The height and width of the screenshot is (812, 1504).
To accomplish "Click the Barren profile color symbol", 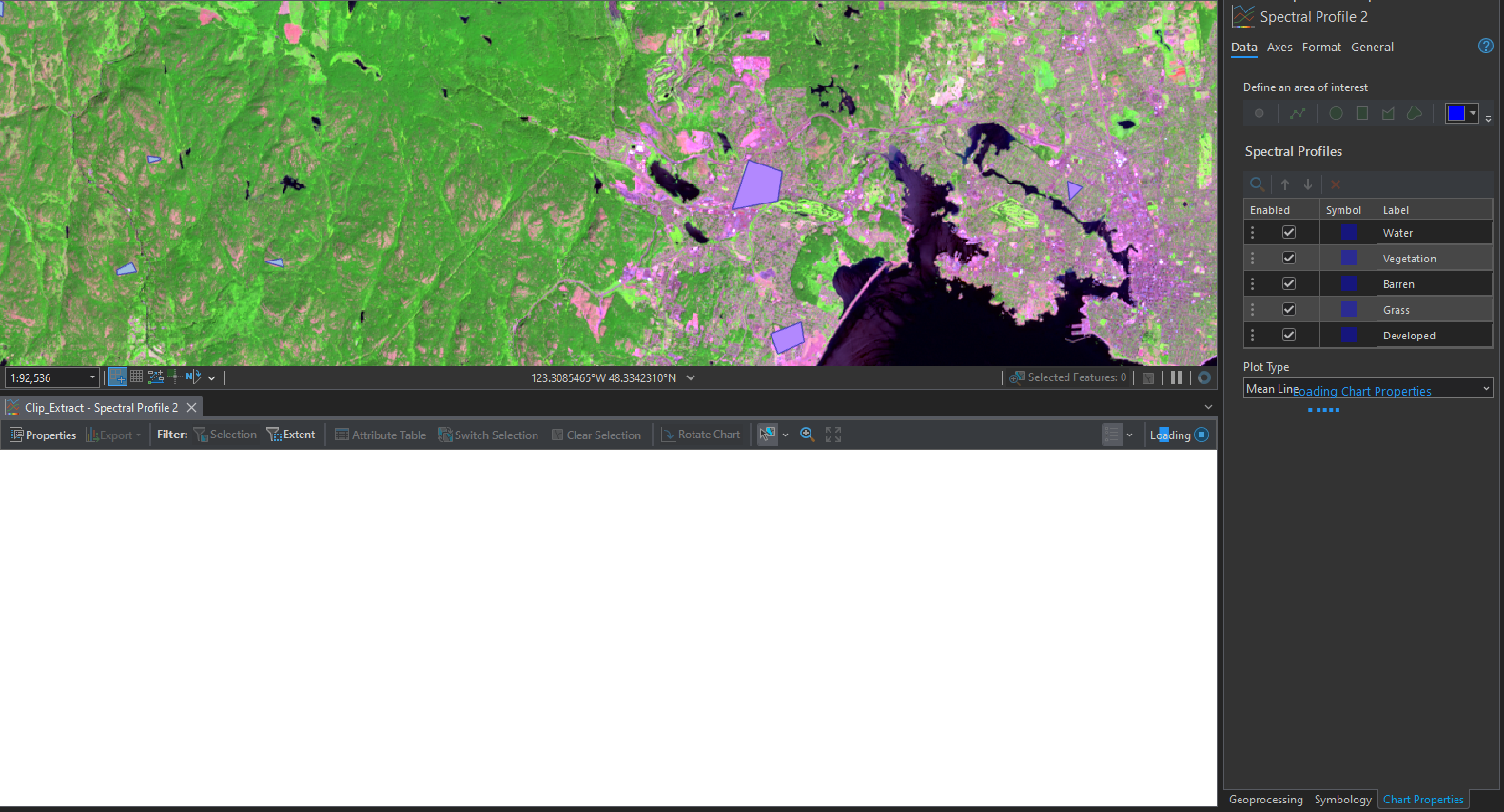I will coord(1348,283).
